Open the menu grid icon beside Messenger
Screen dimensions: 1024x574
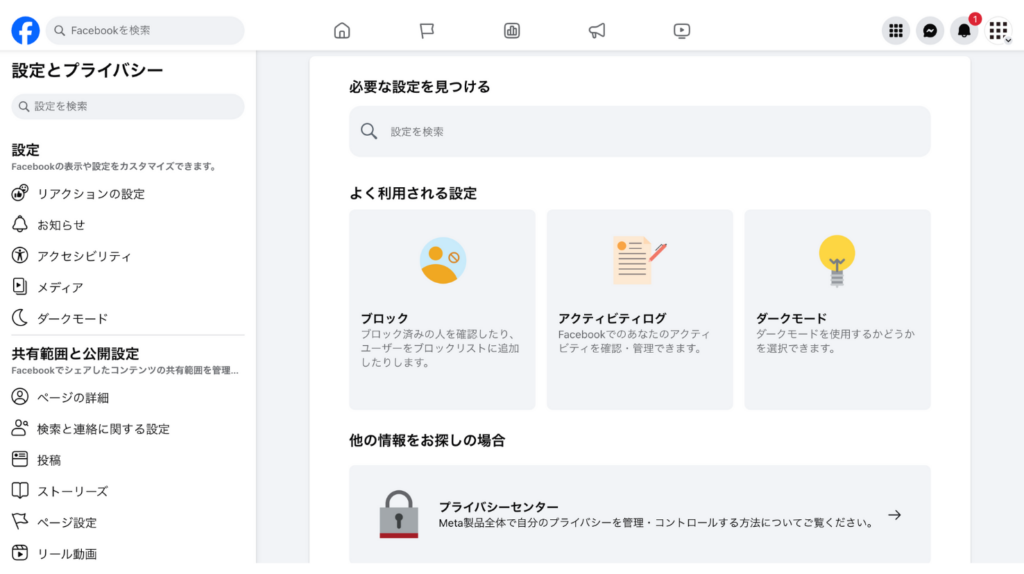[x=895, y=31]
